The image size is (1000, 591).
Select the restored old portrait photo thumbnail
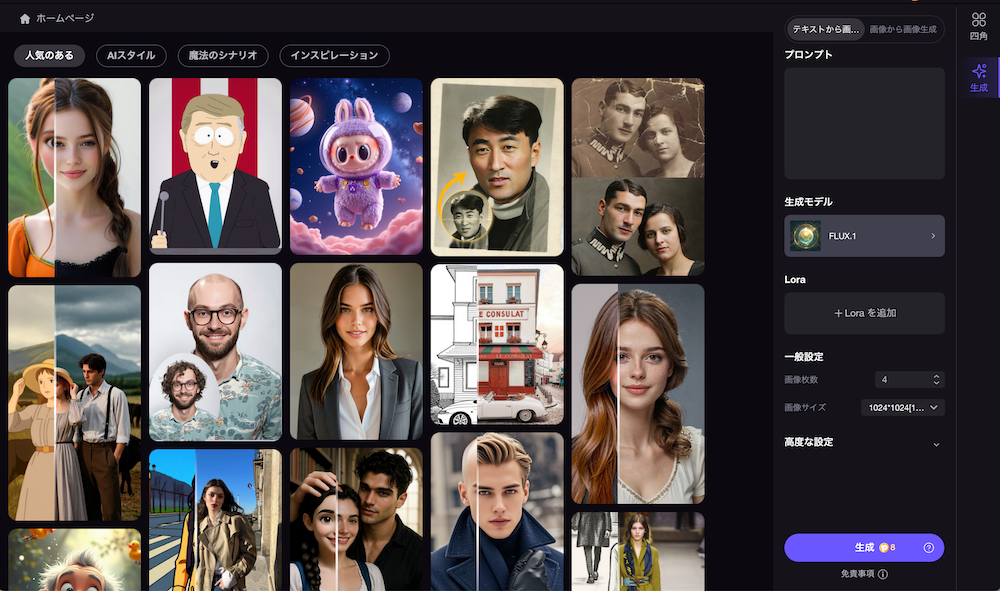pyautogui.click(x=497, y=167)
